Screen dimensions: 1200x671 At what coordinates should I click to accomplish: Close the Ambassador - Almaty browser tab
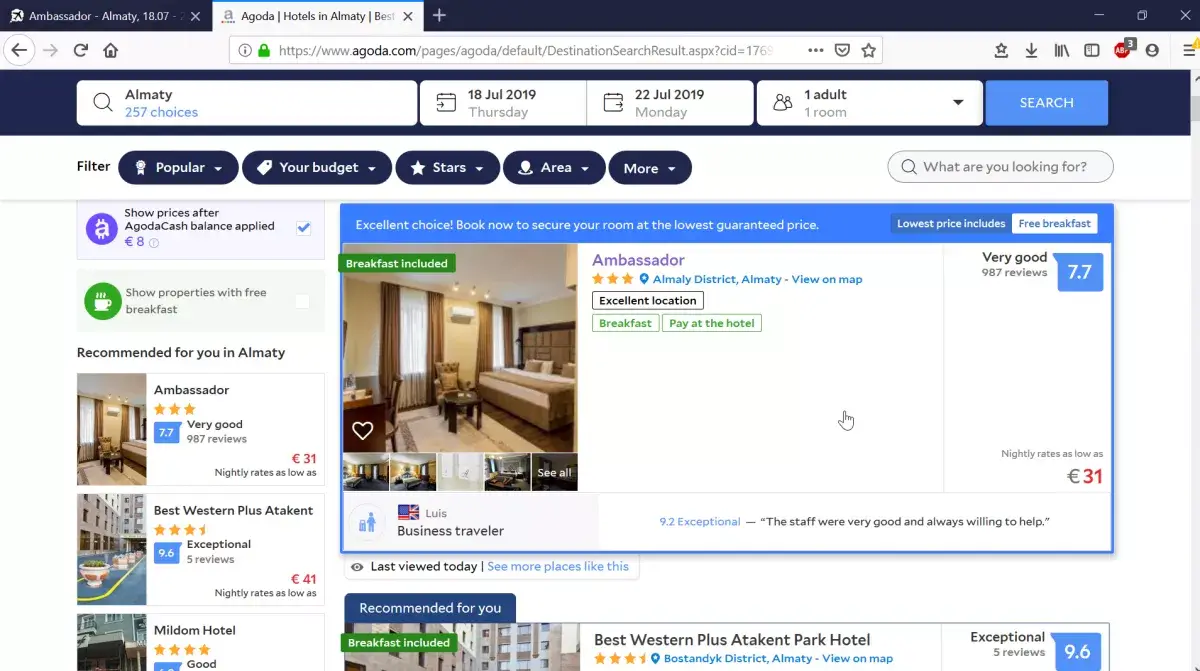194,16
